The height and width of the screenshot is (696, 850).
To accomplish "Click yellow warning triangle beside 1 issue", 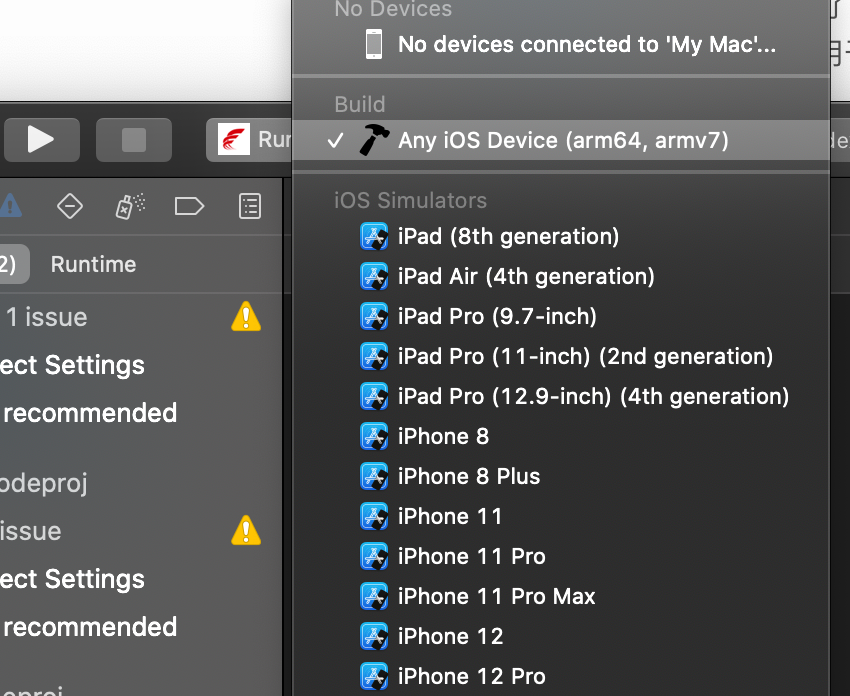I will tap(245, 318).
